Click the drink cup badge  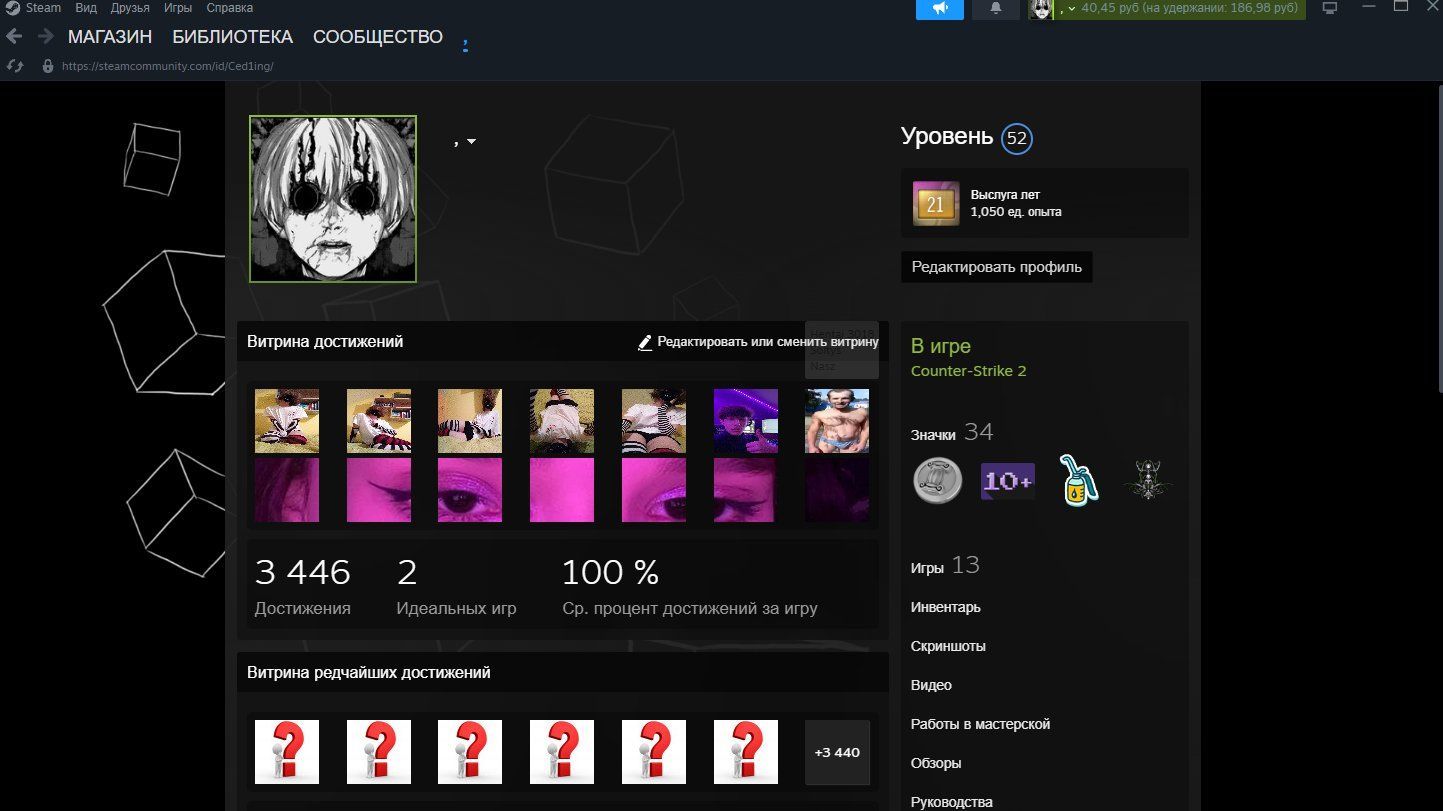point(1078,481)
